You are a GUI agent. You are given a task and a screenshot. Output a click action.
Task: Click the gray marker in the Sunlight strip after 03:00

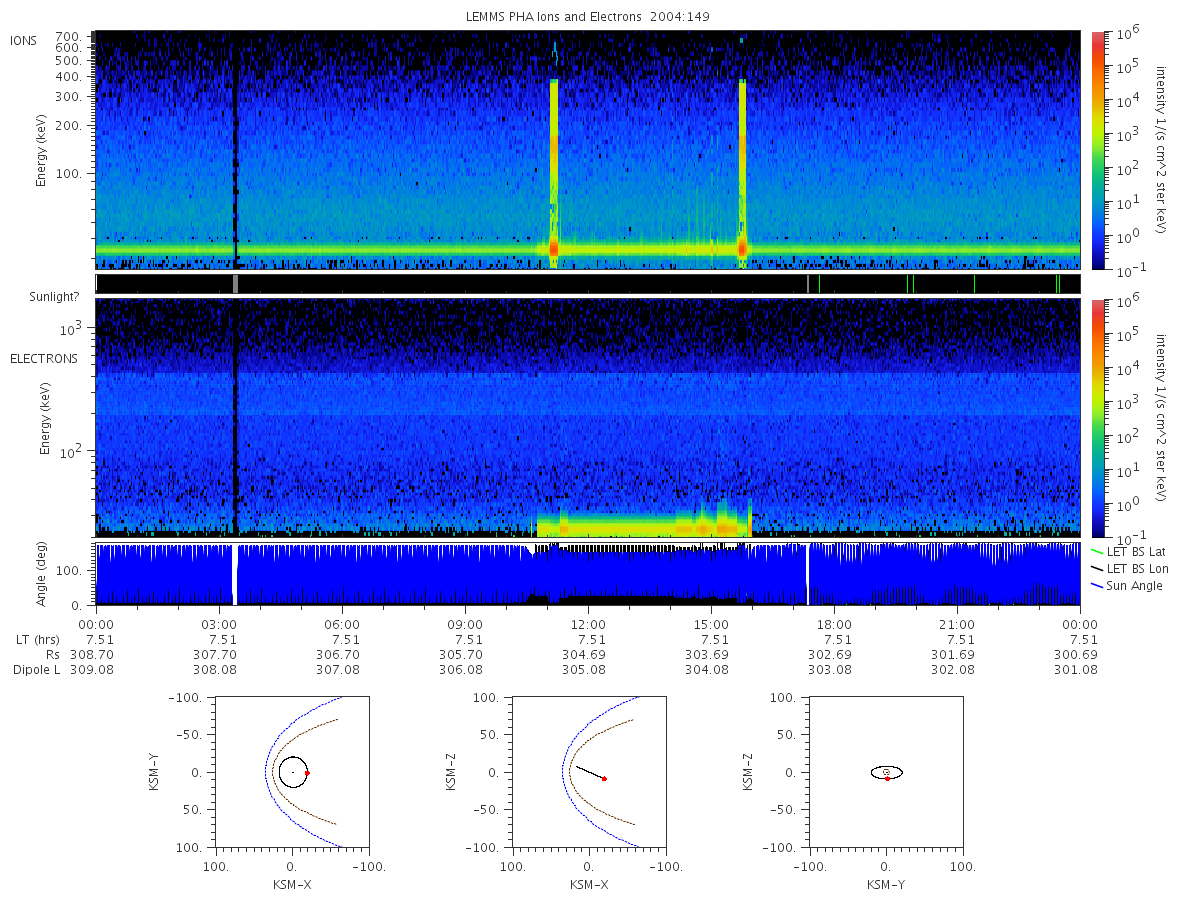(x=235, y=284)
